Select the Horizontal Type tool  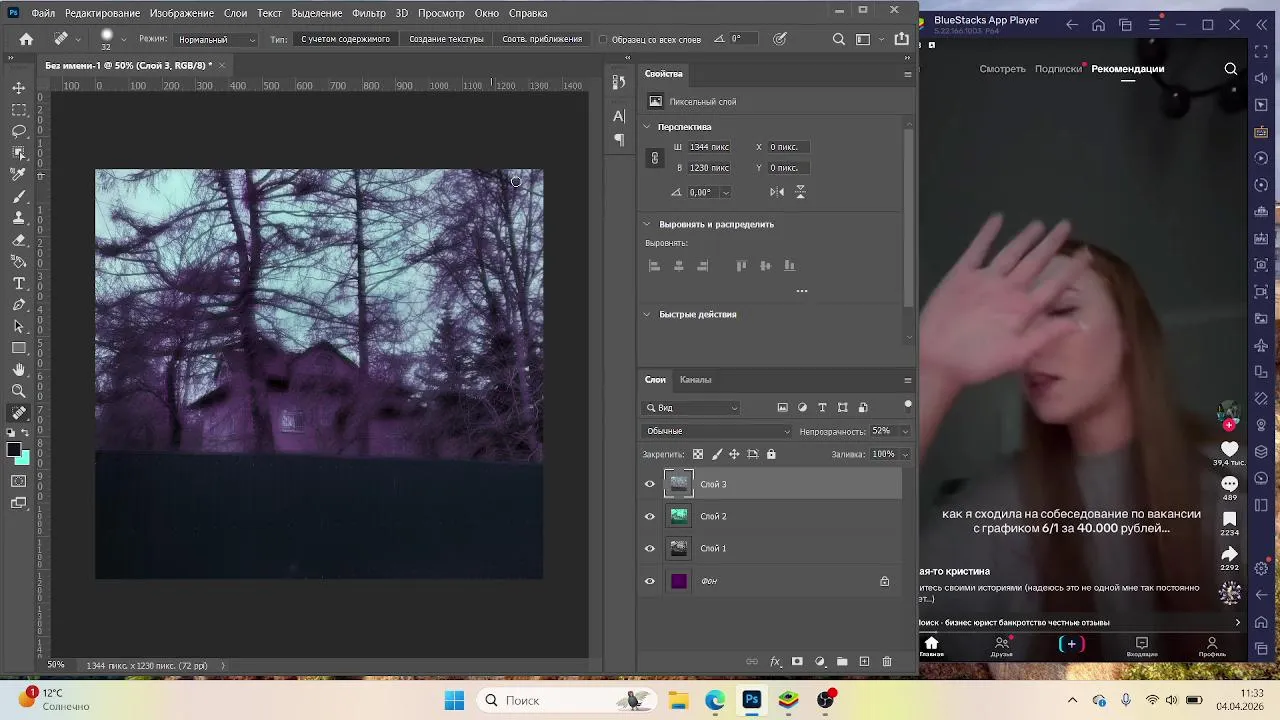click(x=19, y=283)
